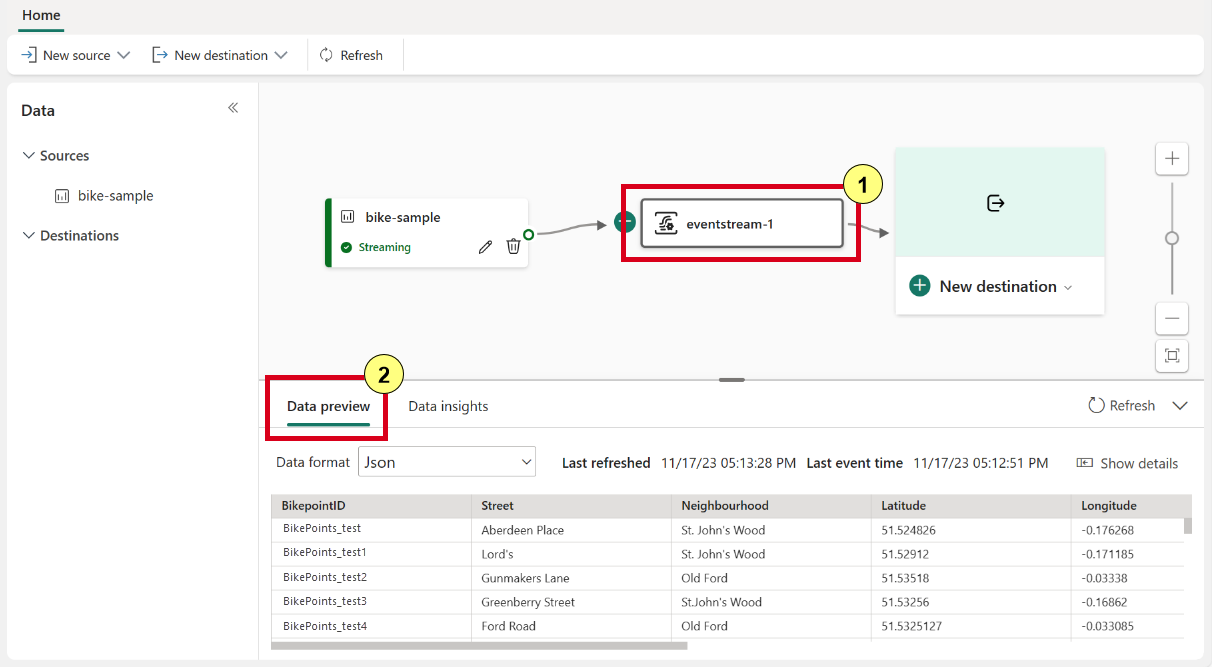
Task: Collapse the Sources tree section
Action: pyautogui.click(x=29, y=156)
